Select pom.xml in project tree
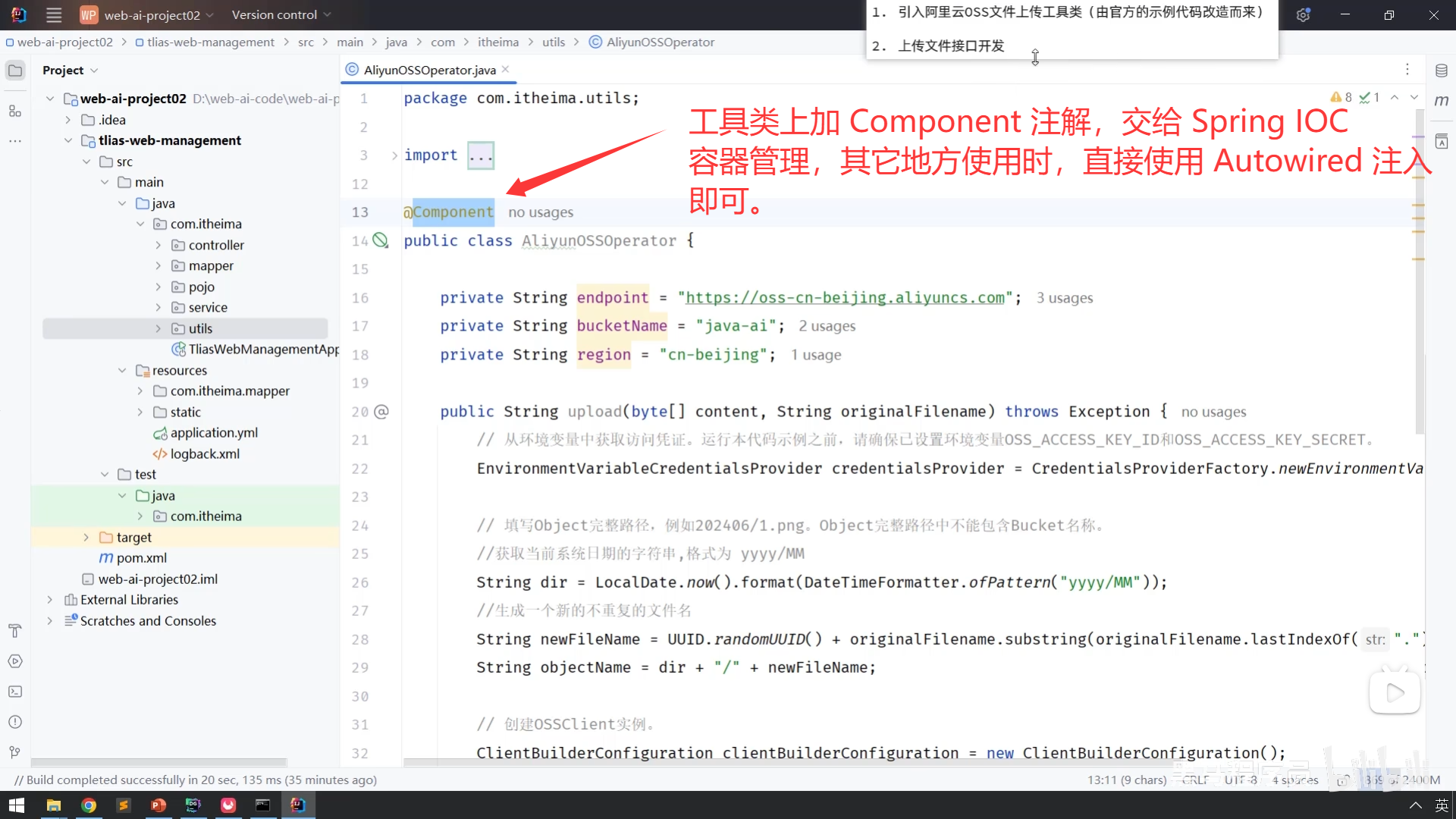This screenshot has height=819, width=1456. tap(141, 558)
